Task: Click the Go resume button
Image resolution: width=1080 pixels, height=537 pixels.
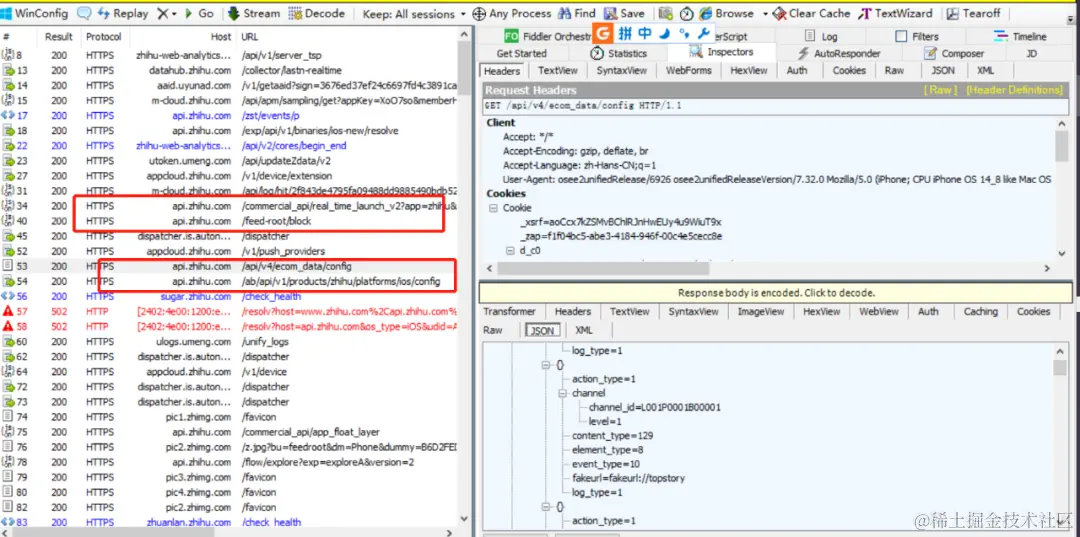Action: pyautogui.click(x=198, y=13)
